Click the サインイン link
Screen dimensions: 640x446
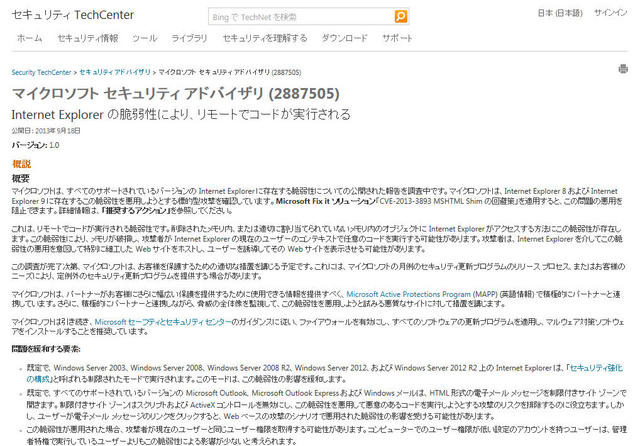pos(611,13)
